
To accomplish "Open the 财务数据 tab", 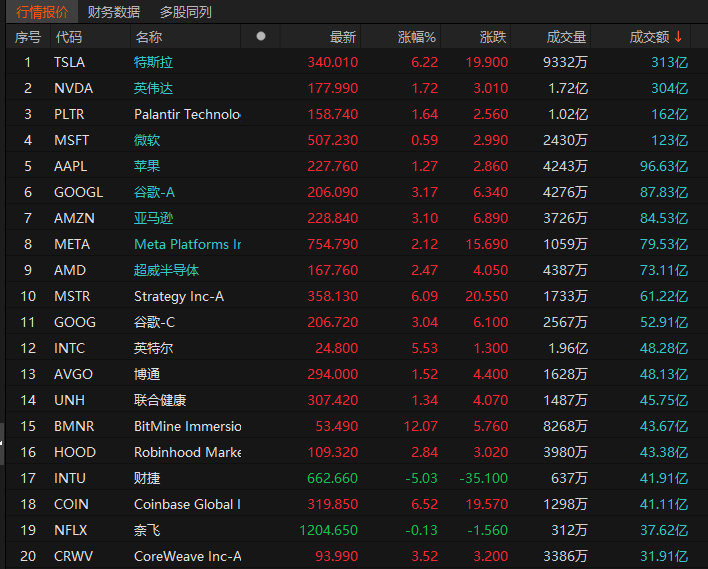I will pos(114,12).
